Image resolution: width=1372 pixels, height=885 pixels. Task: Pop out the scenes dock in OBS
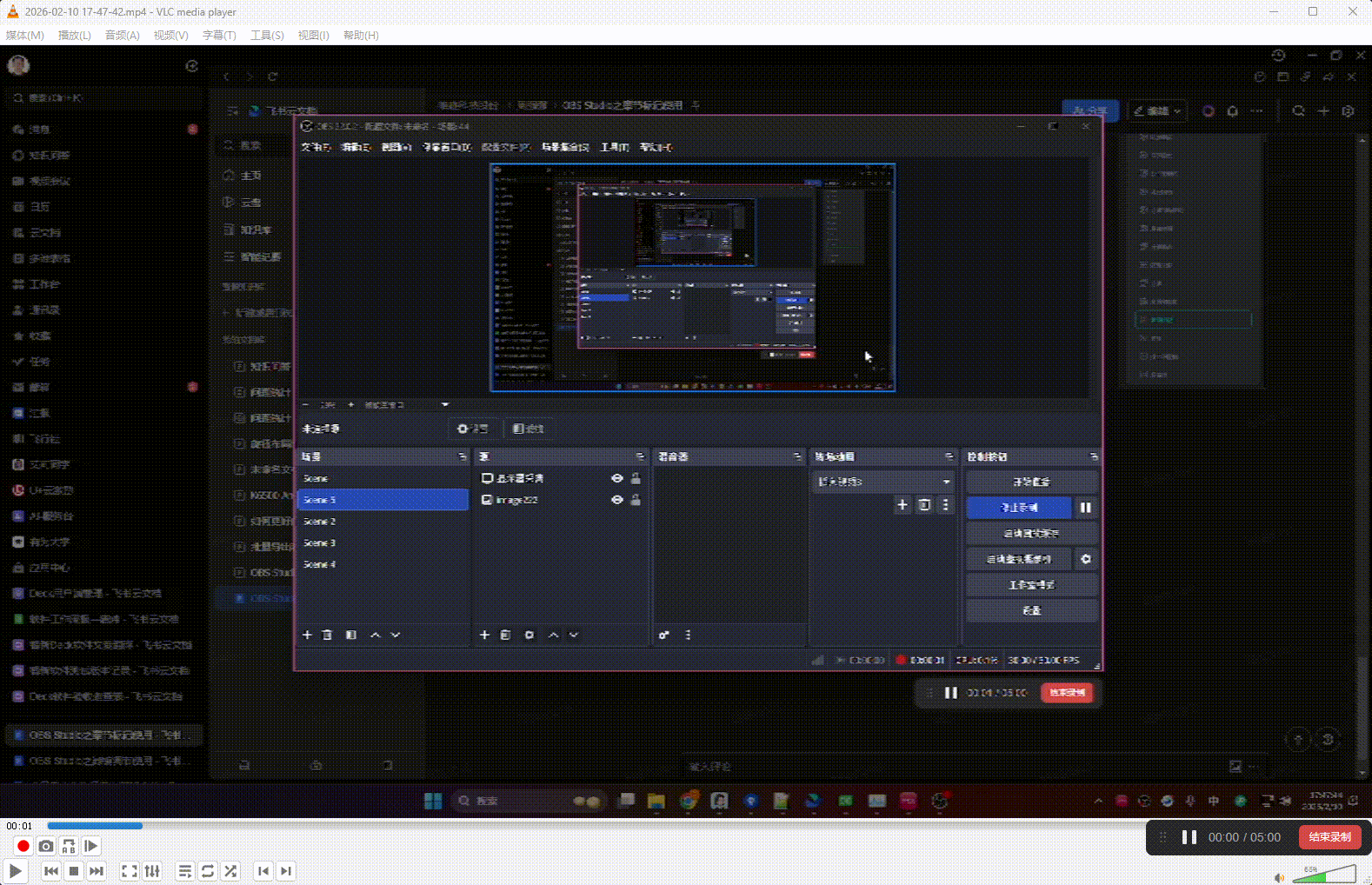click(462, 456)
